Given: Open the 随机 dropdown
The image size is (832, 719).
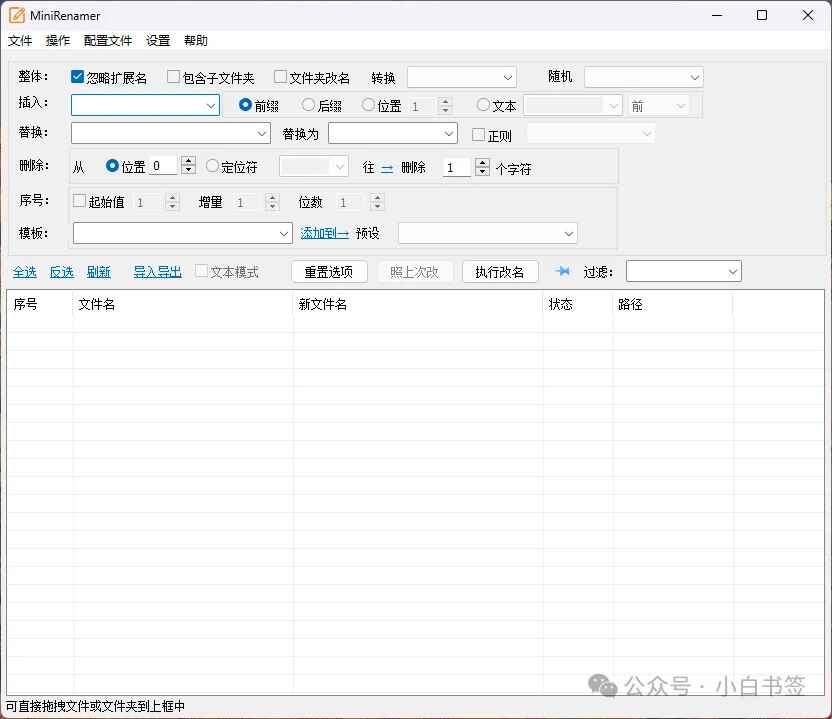Looking at the screenshot, I should pyautogui.click(x=644, y=77).
